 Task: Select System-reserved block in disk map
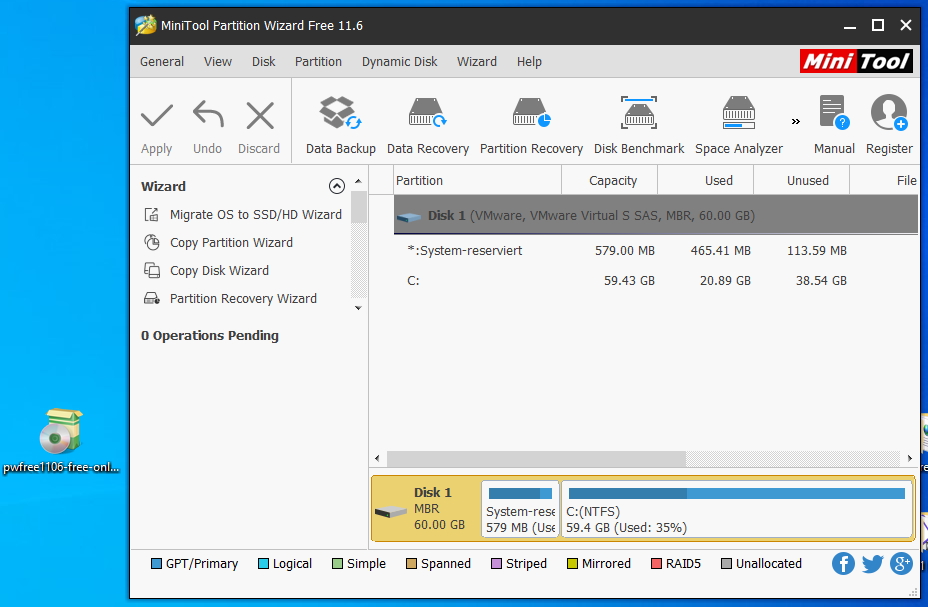click(x=520, y=509)
